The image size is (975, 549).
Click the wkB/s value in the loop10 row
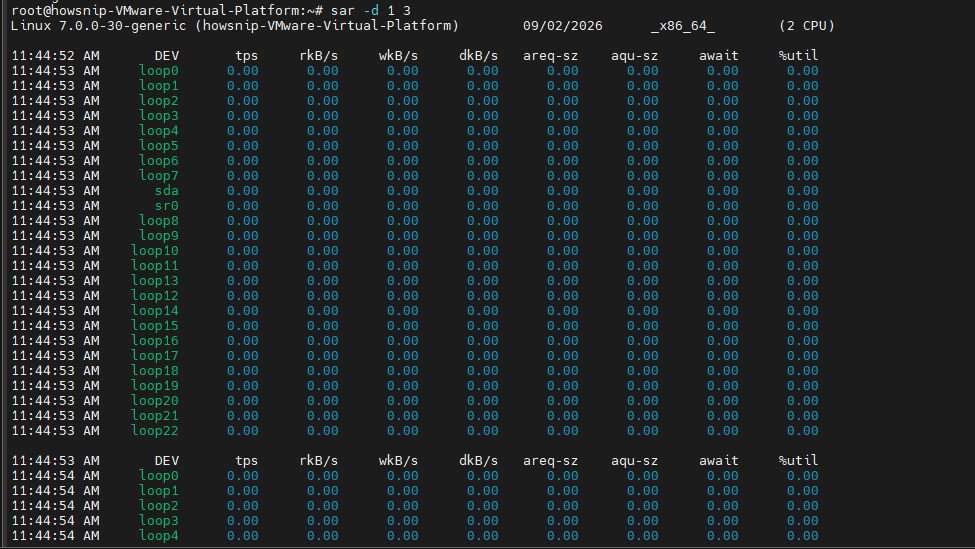tap(402, 251)
